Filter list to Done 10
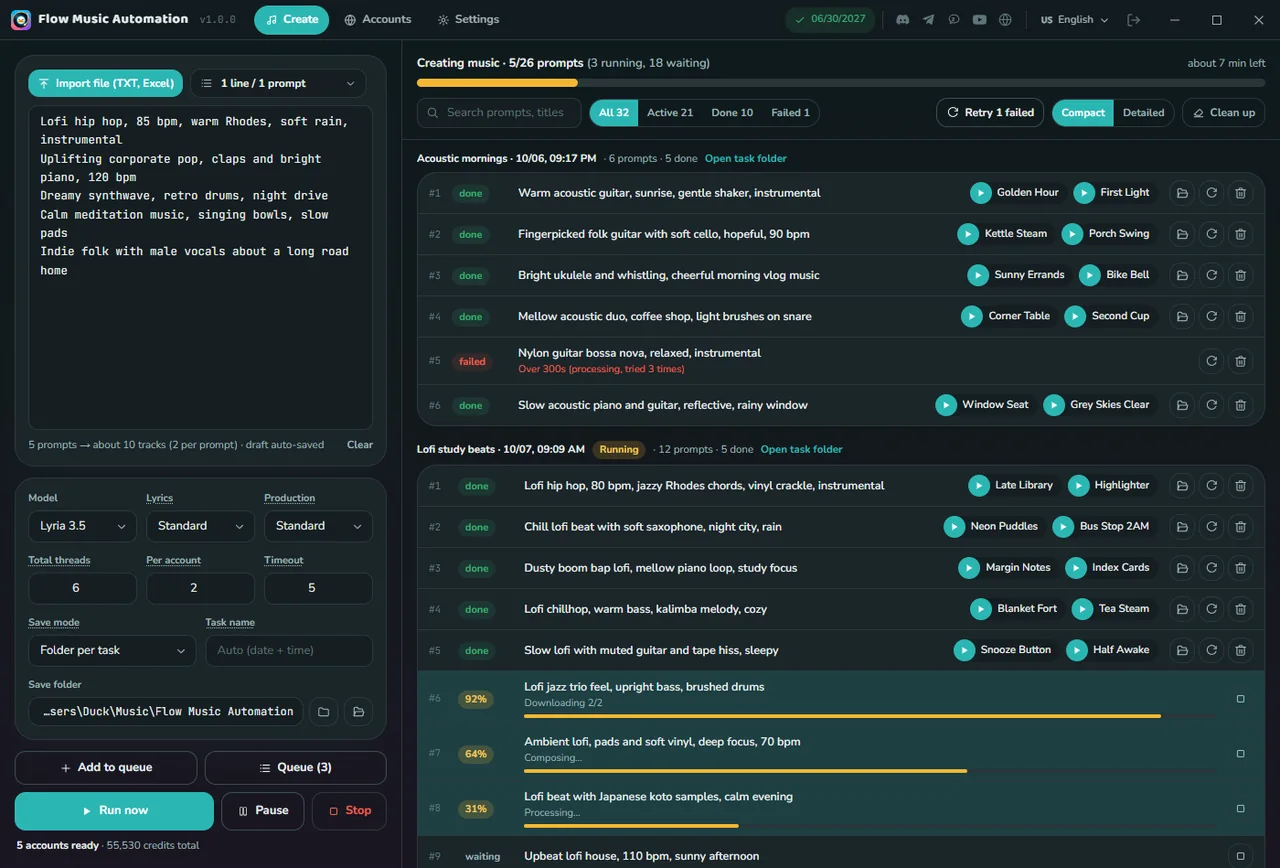This screenshot has width=1280, height=868. pyautogui.click(x=732, y=113)
